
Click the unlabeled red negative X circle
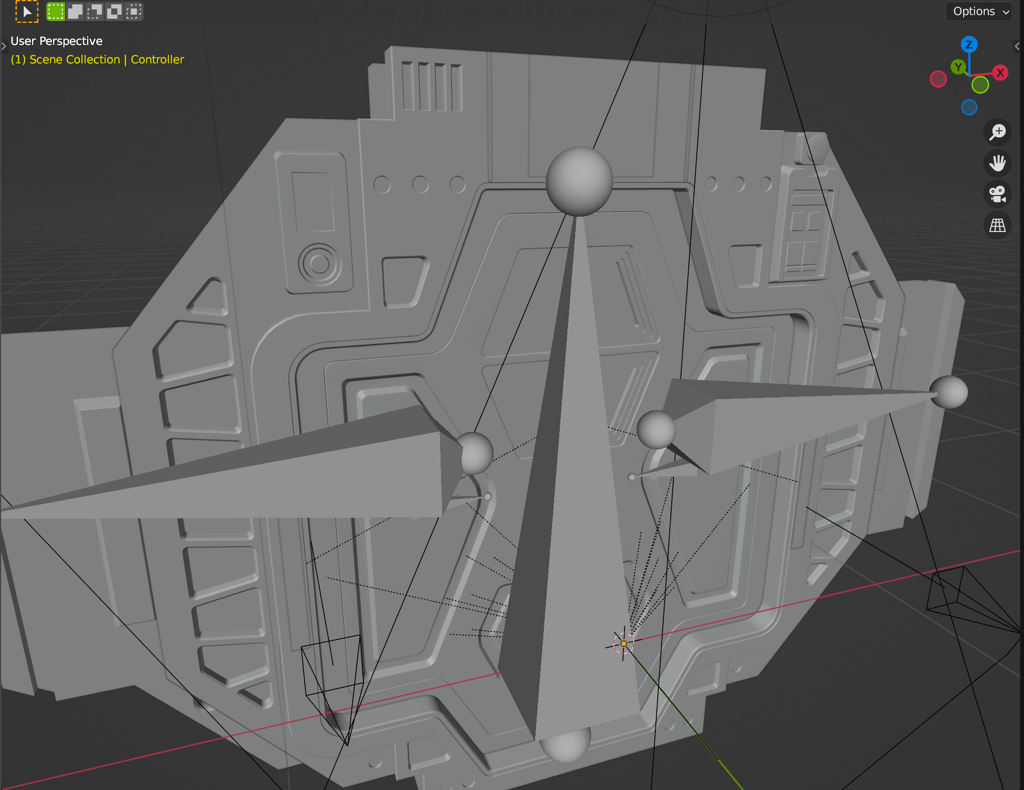938,79
